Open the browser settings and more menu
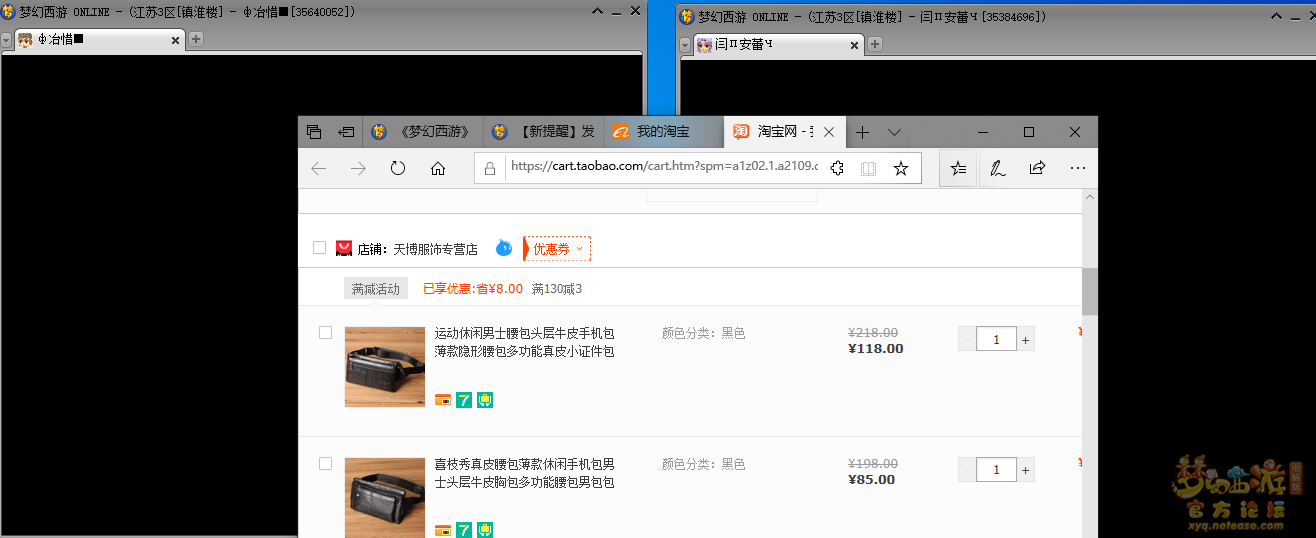Image resolution: width=1316 pixels, height=538 pixels. click(x=1077, y=169)
